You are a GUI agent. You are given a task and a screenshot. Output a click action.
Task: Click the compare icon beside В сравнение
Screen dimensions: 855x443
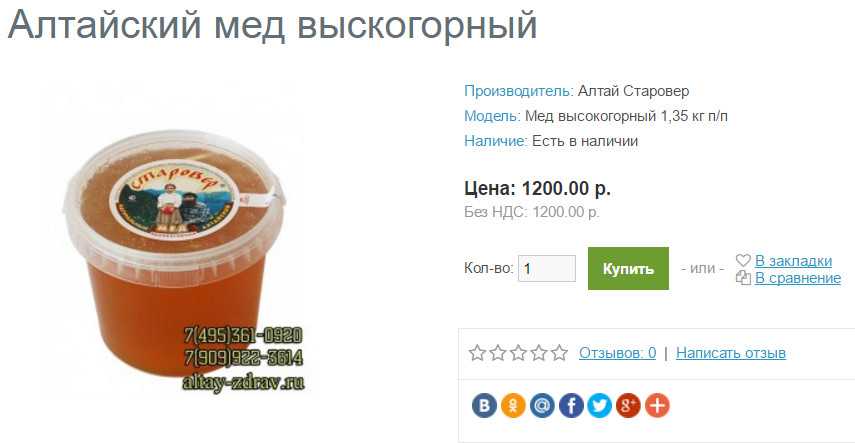click(x=743, y=278)
